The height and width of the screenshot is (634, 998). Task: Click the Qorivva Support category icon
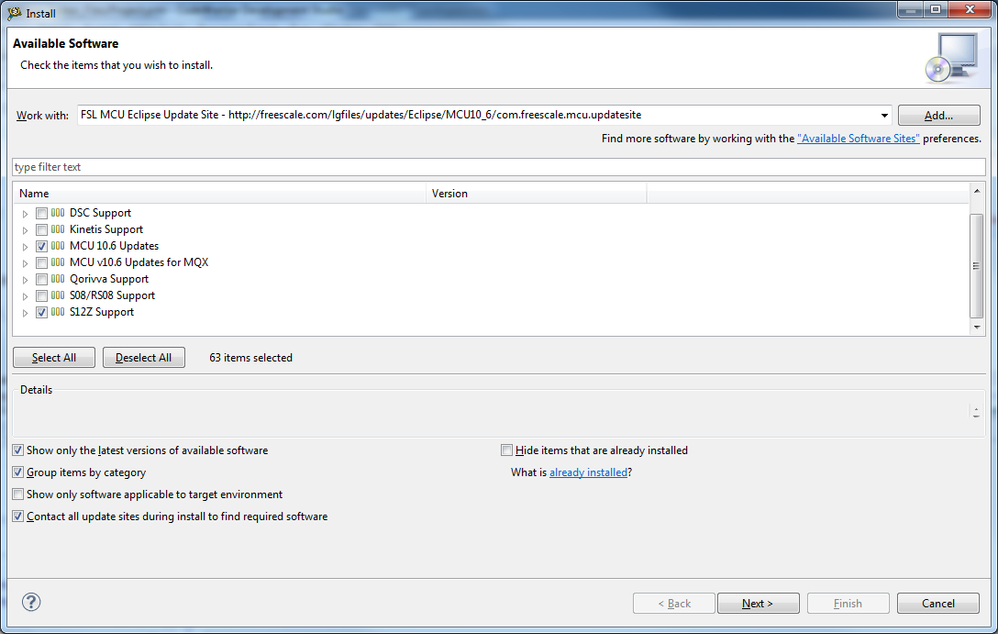pos(57,279)
